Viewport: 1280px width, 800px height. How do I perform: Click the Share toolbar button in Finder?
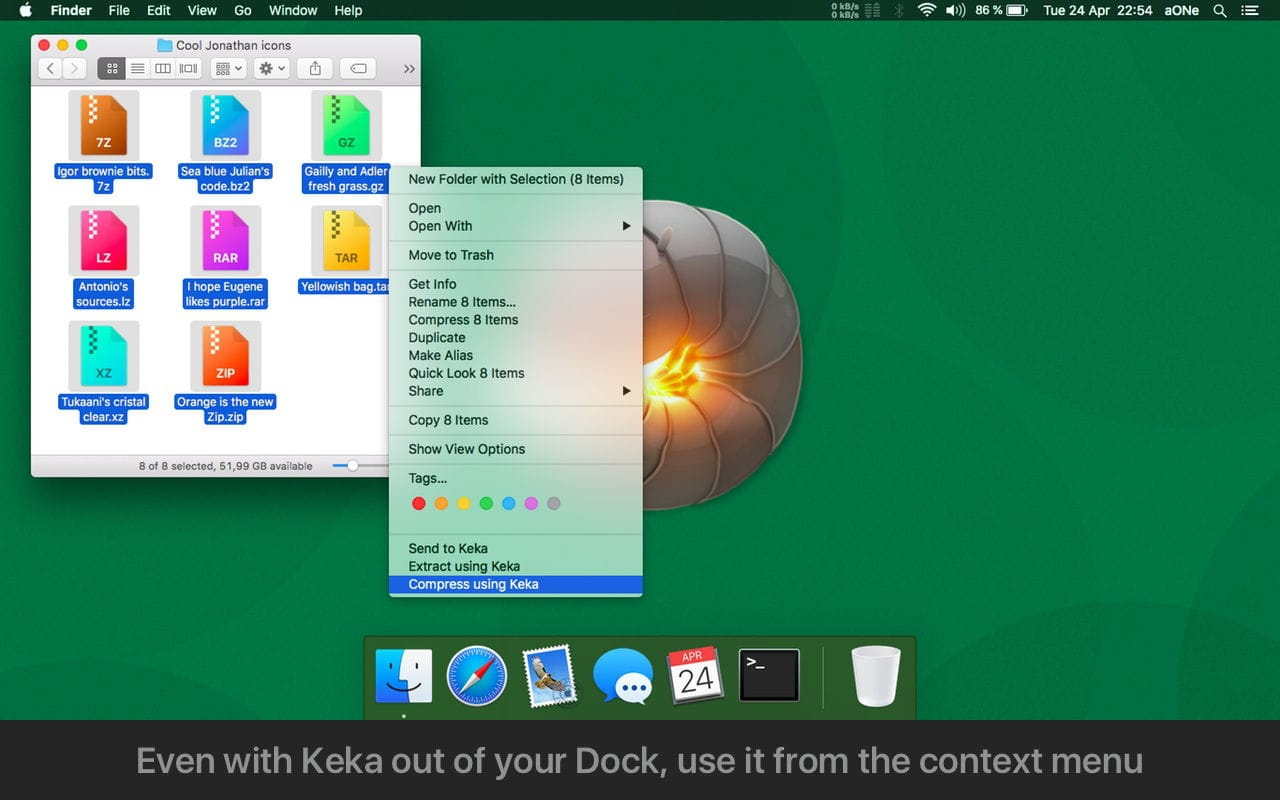click(x=315, y=69)
